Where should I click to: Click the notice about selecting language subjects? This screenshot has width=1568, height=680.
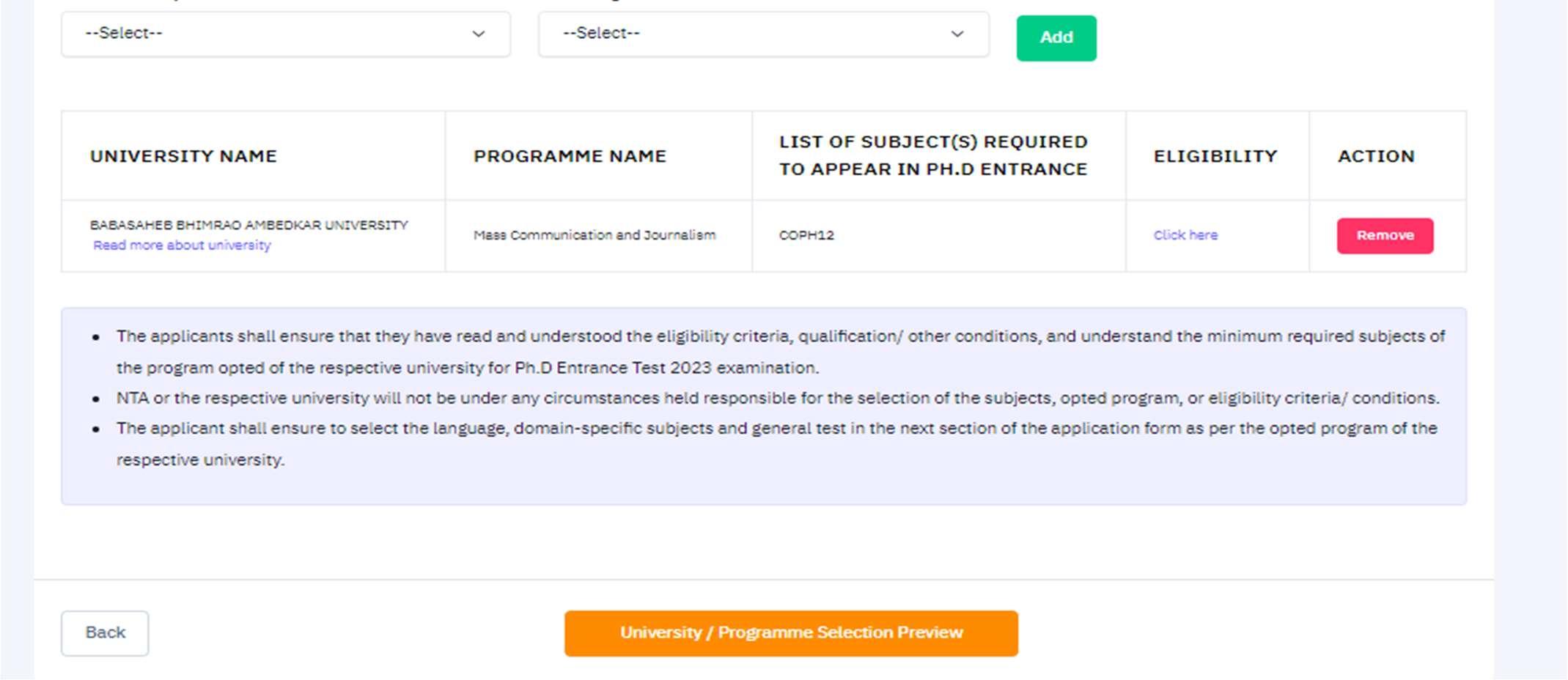point(776,443)
